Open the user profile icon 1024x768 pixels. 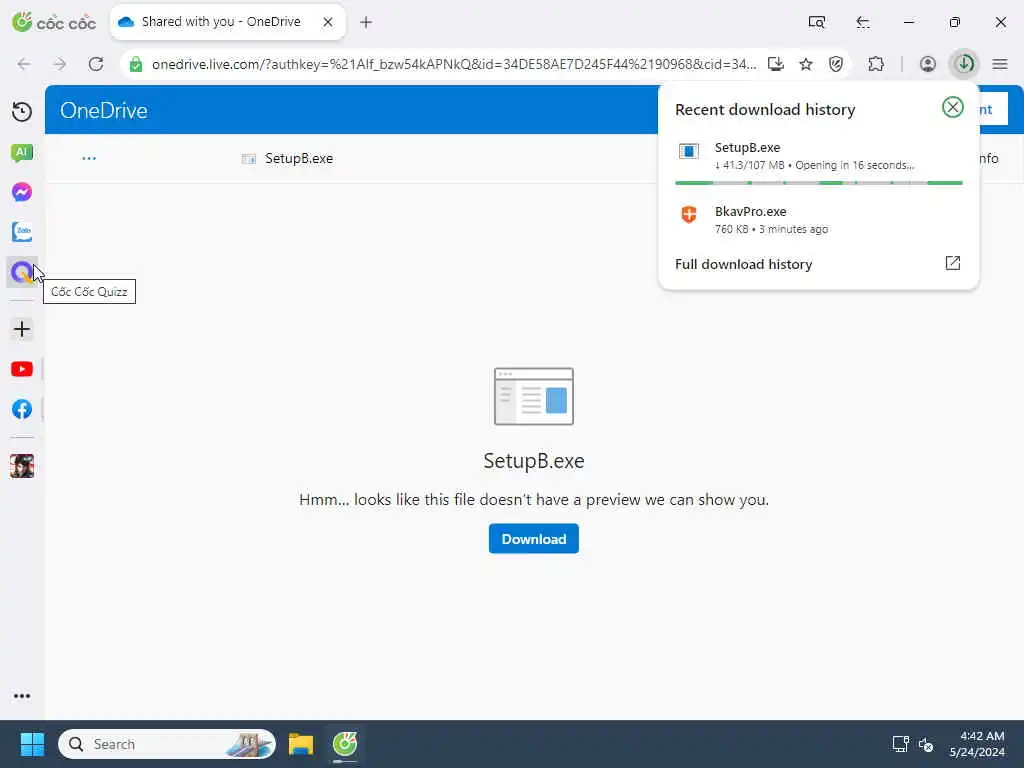tap(927, 64)
